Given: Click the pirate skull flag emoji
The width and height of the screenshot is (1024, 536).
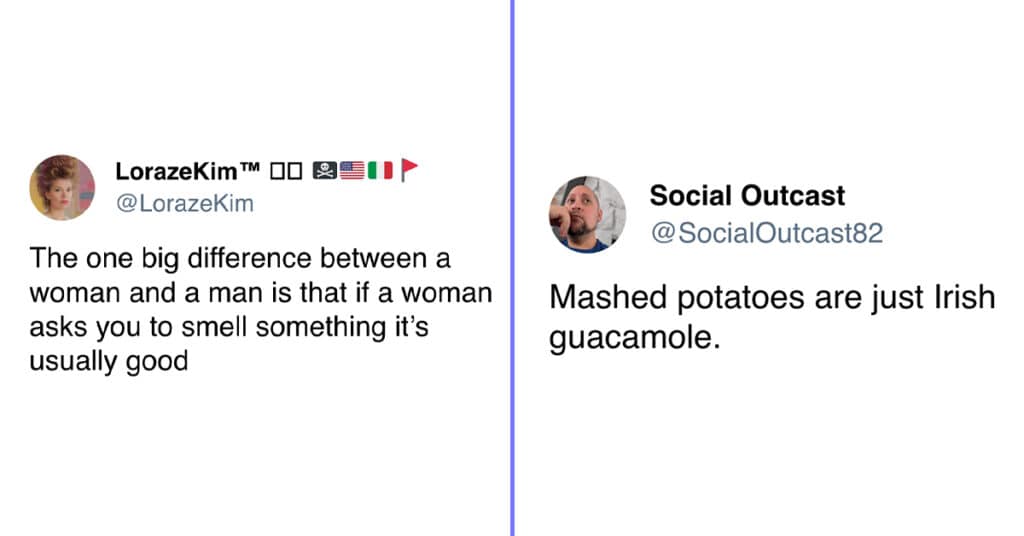Looking at the screenshot, I should 325,170.
